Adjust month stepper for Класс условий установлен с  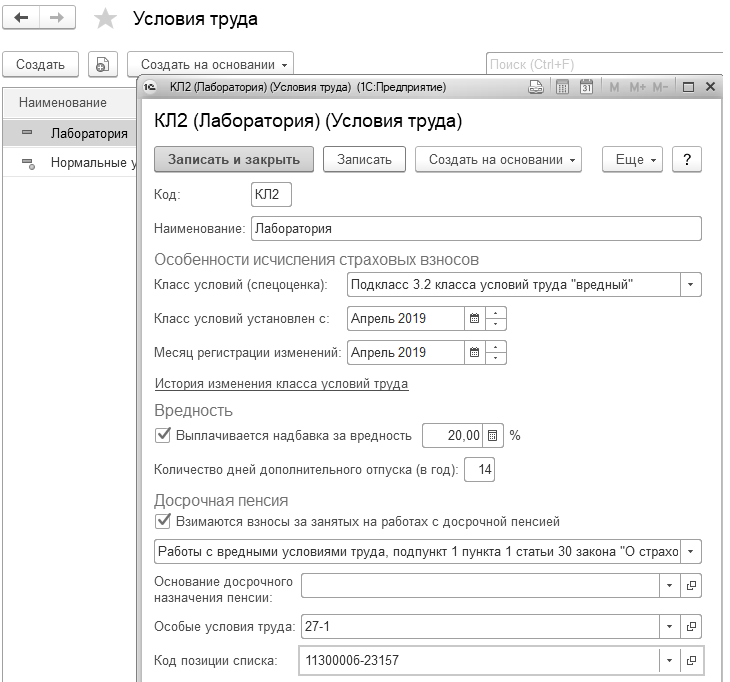pyautogui.click(x=496, y=318)
